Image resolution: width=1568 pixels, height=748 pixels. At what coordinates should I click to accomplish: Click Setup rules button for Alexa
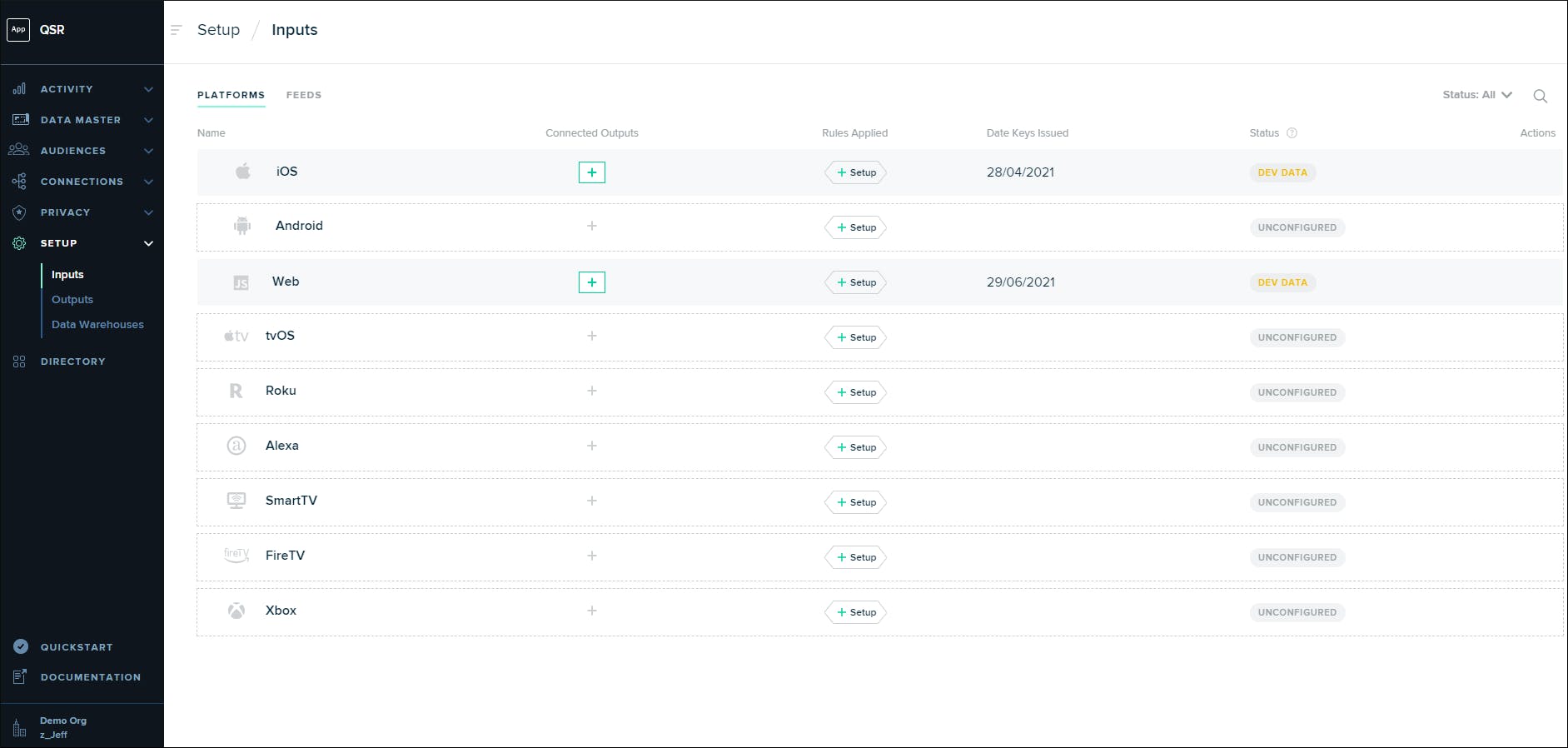[856, 447]
